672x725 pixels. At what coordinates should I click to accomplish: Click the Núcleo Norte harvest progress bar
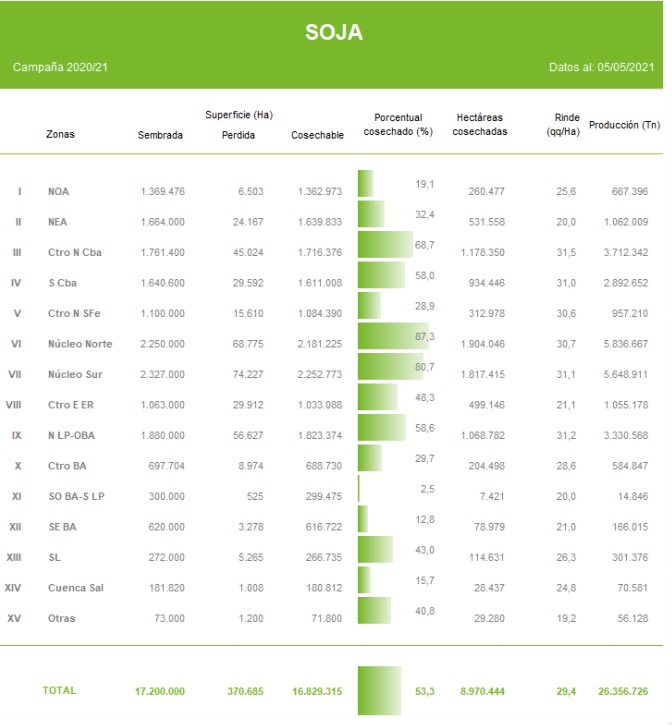(388, 336)
